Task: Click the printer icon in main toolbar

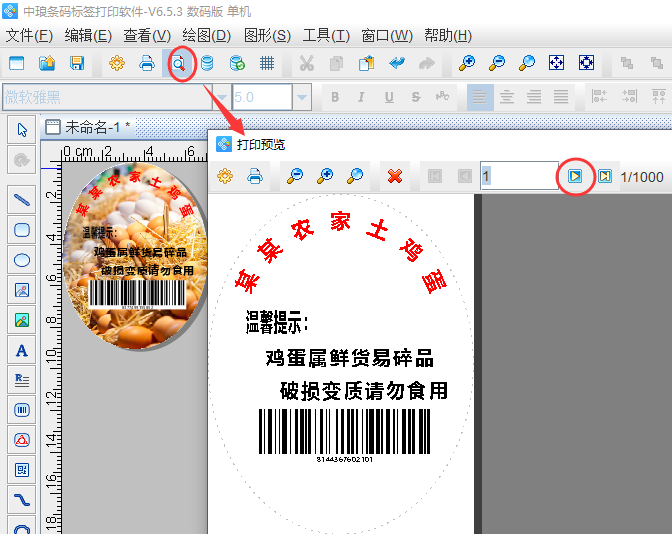Action: [x=147, y=63]
